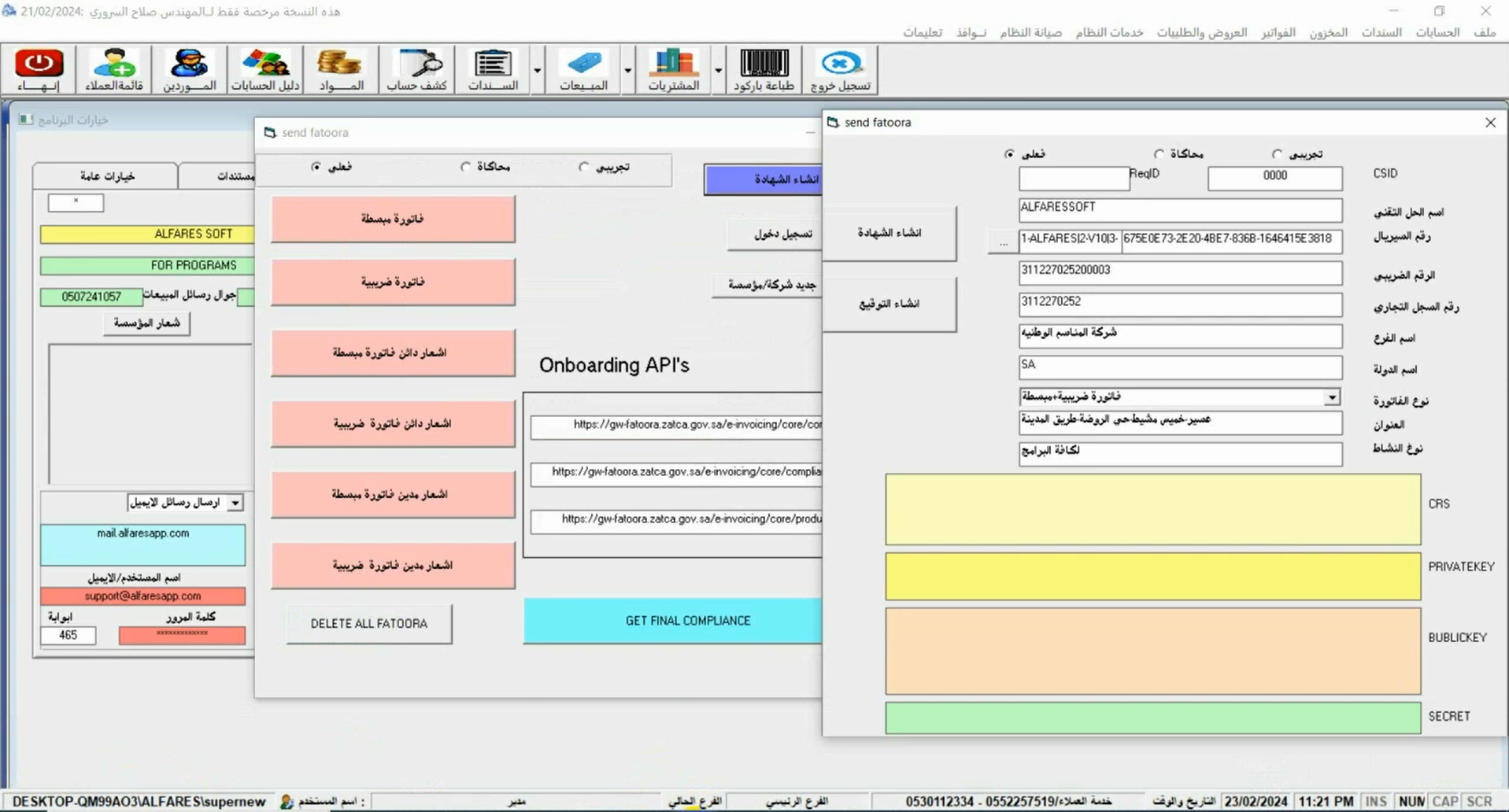Open the الفواتير menu in menu bar
This screenshot has width=1509, height=812.
point(1278,32)
